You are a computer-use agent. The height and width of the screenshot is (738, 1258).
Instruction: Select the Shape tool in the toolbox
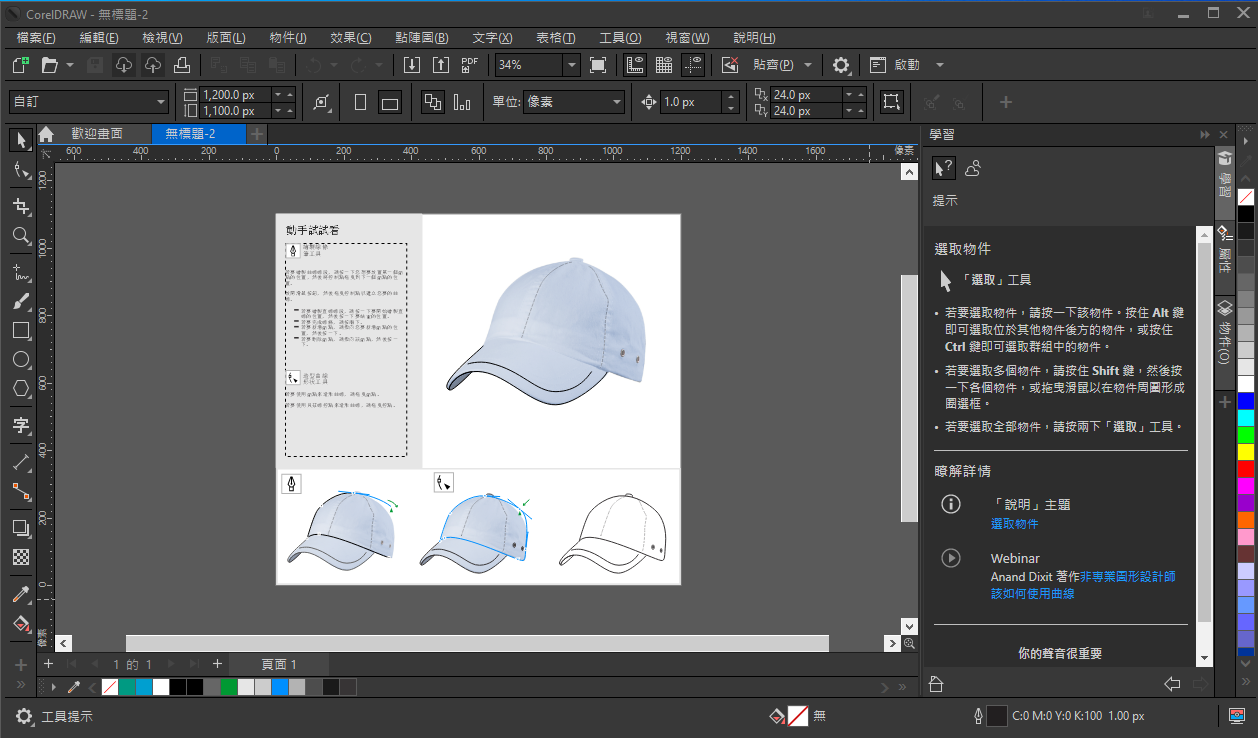21,171
